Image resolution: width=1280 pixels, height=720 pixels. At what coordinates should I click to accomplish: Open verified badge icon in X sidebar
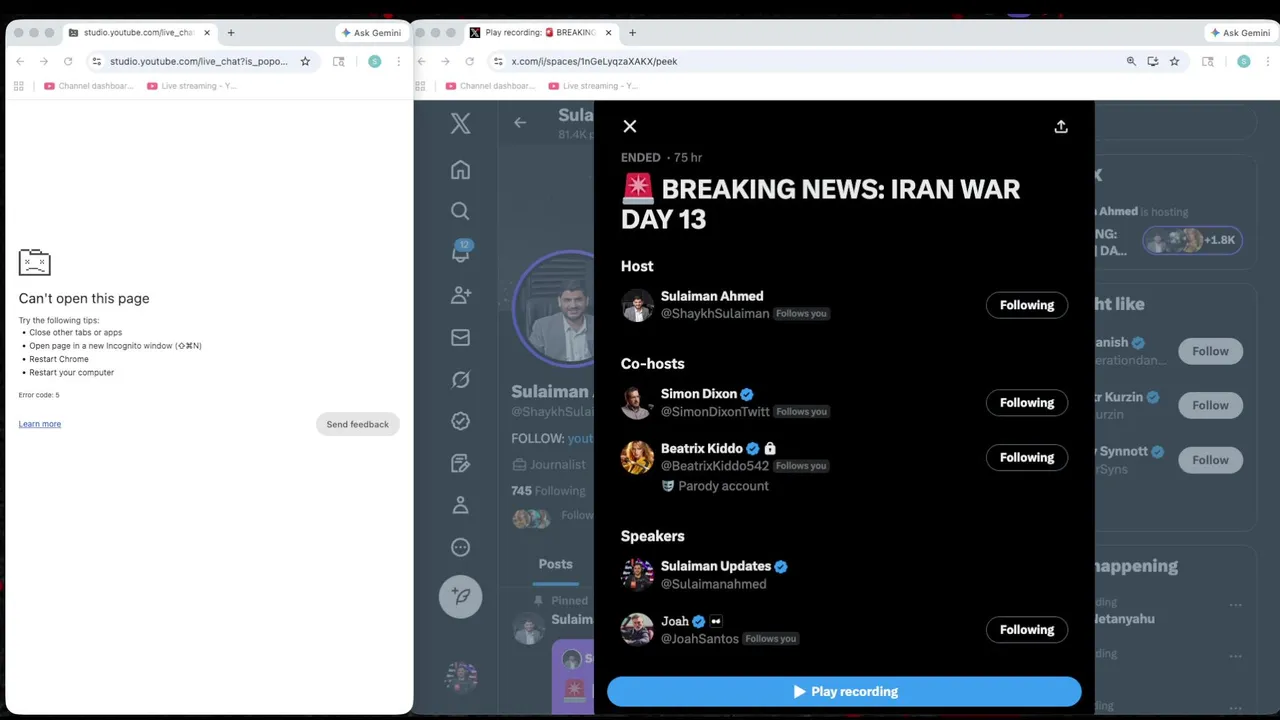tap(460, 421)
